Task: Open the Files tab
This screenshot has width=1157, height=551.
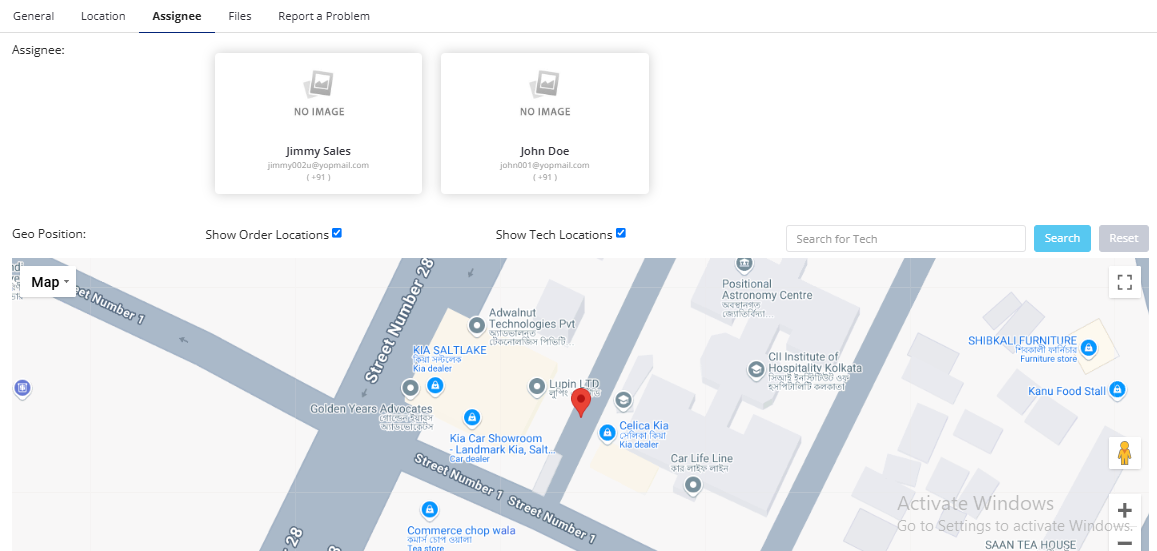Action: (240, 16)
